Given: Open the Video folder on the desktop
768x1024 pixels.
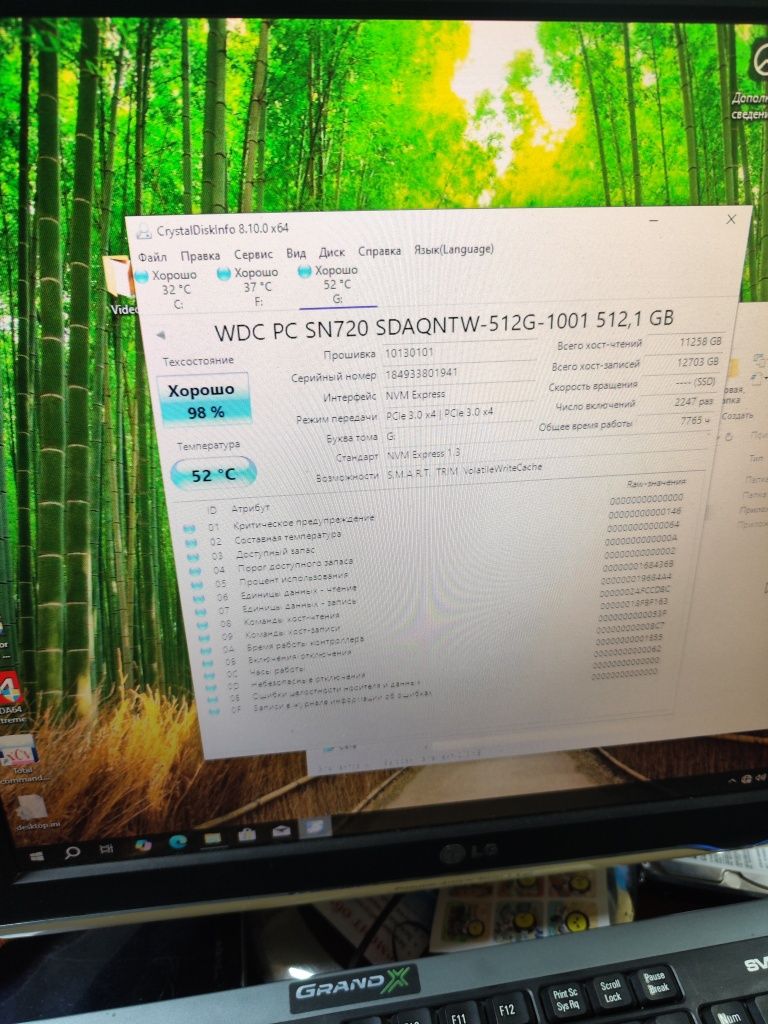Looking at the screenshot, I should pyautogui.click(x=121, y=286).
